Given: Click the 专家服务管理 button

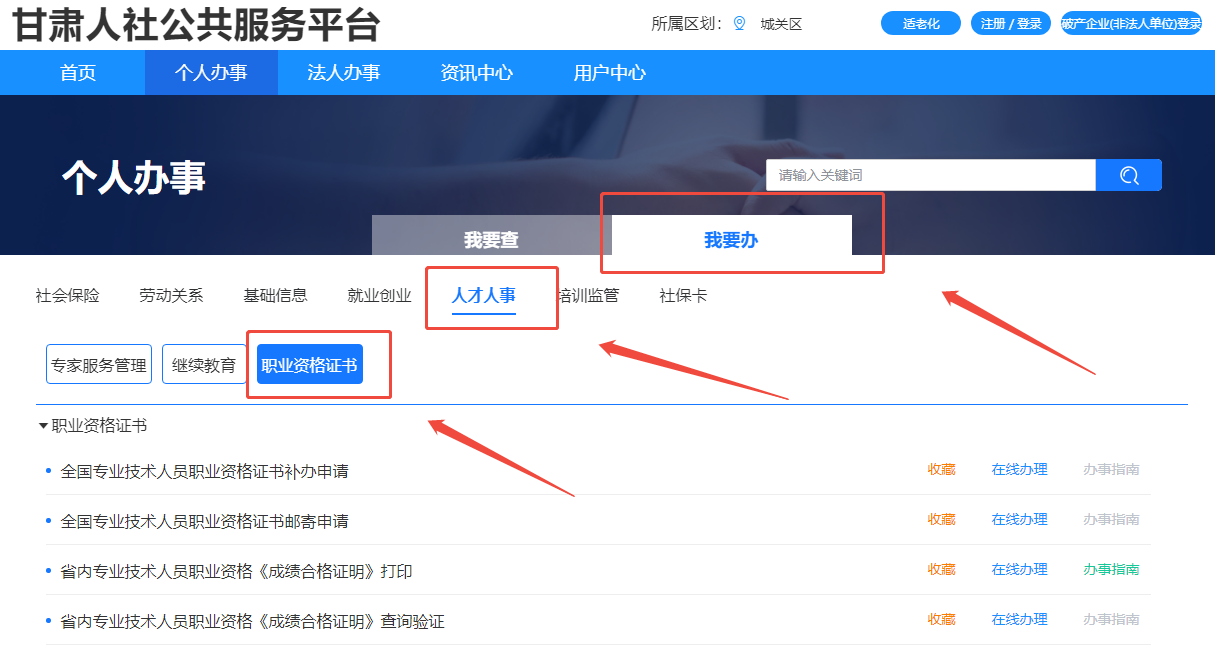Looking at the screenshot, I should tap(98, 365).
